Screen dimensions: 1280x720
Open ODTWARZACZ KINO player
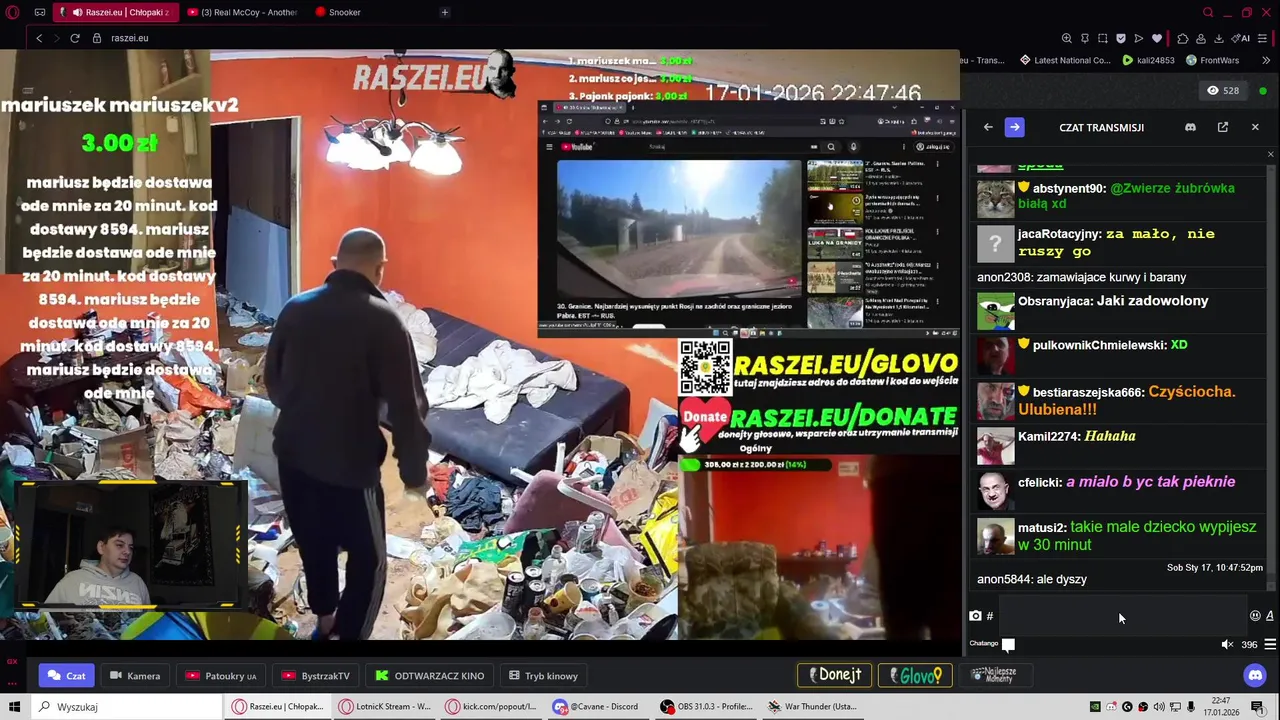click(x=430, y=676)
